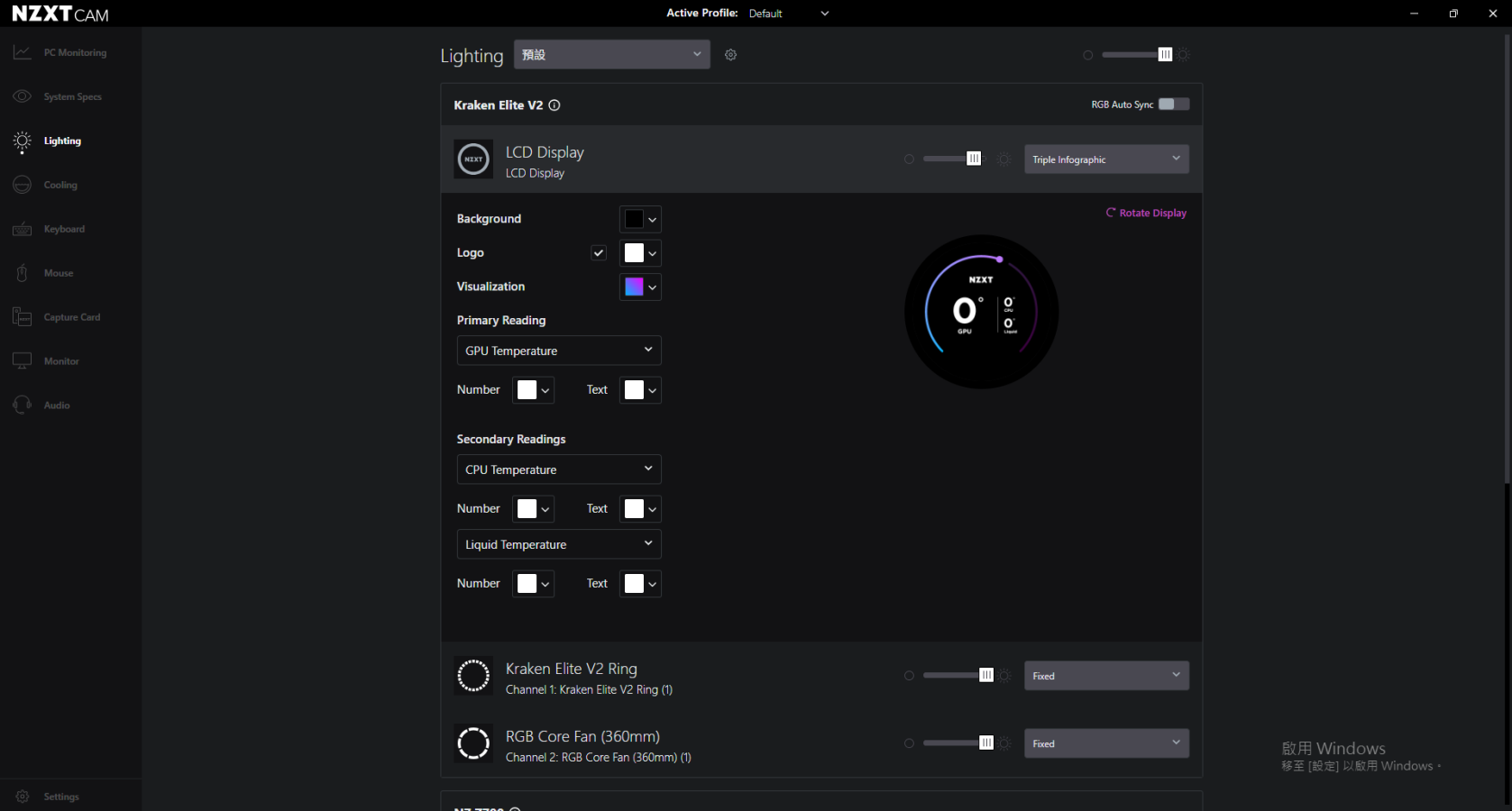Click the Rotate Display link
The height and width of the screenshot is (811, 1512).
(x=1146, y=214)
